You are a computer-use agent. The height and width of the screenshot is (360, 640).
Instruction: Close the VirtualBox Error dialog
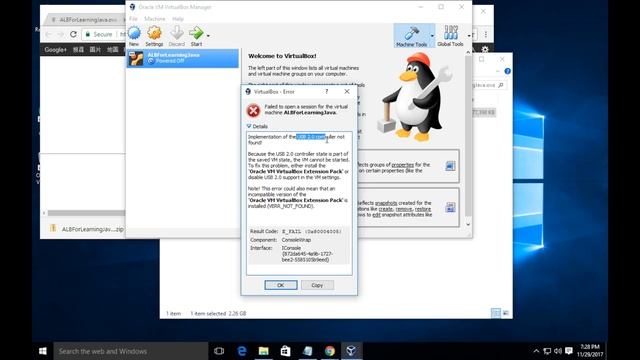click(x=347, y=91)
